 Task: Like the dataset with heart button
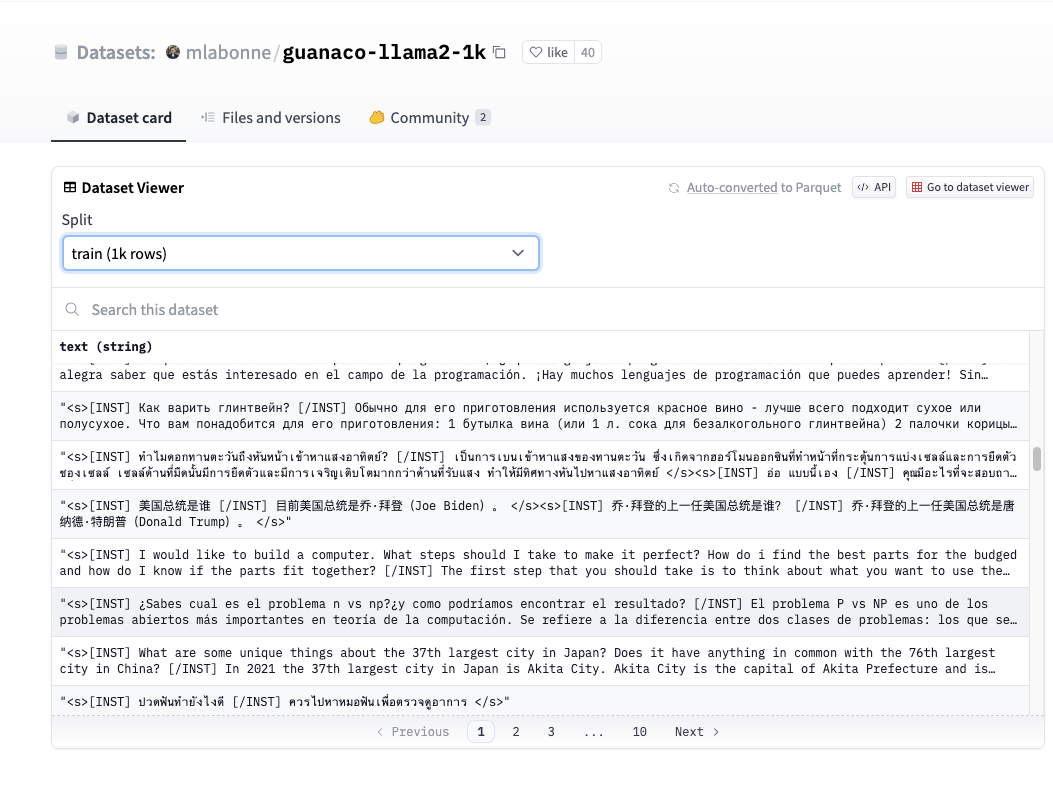[548, 53]
